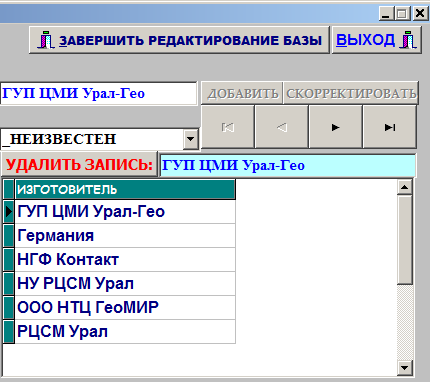
Task: Click the ДОБАВИТЬ button
Action: tap(242, 93)
